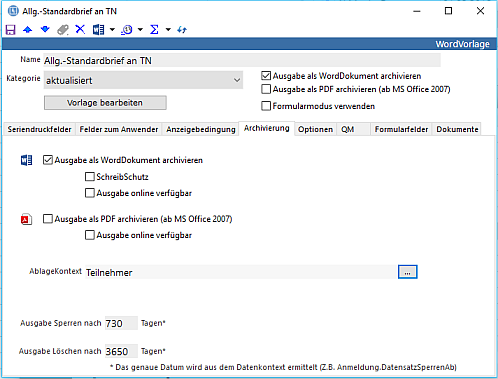
Task: Click the Sigma sum toolbar icon
Action: pyautogui.click(x=154, y=30)
